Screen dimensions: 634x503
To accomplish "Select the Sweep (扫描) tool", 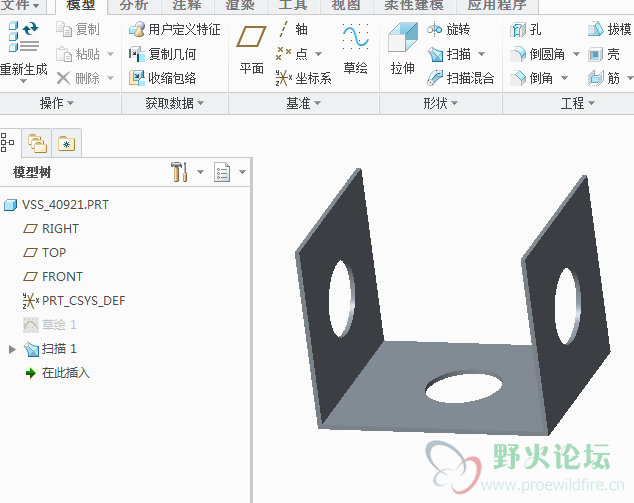I will tap(449, 54).
